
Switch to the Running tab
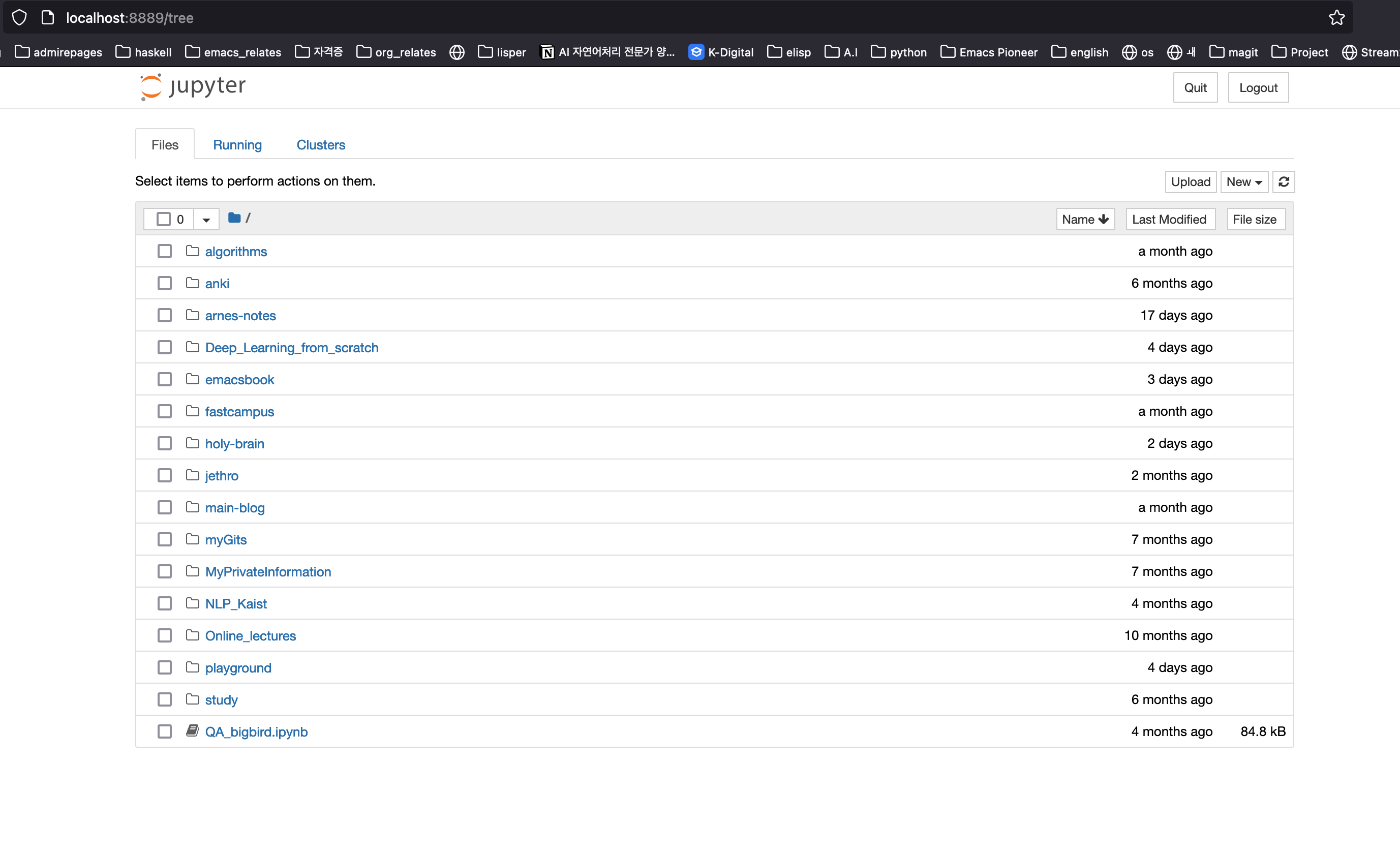coord(237,145)
